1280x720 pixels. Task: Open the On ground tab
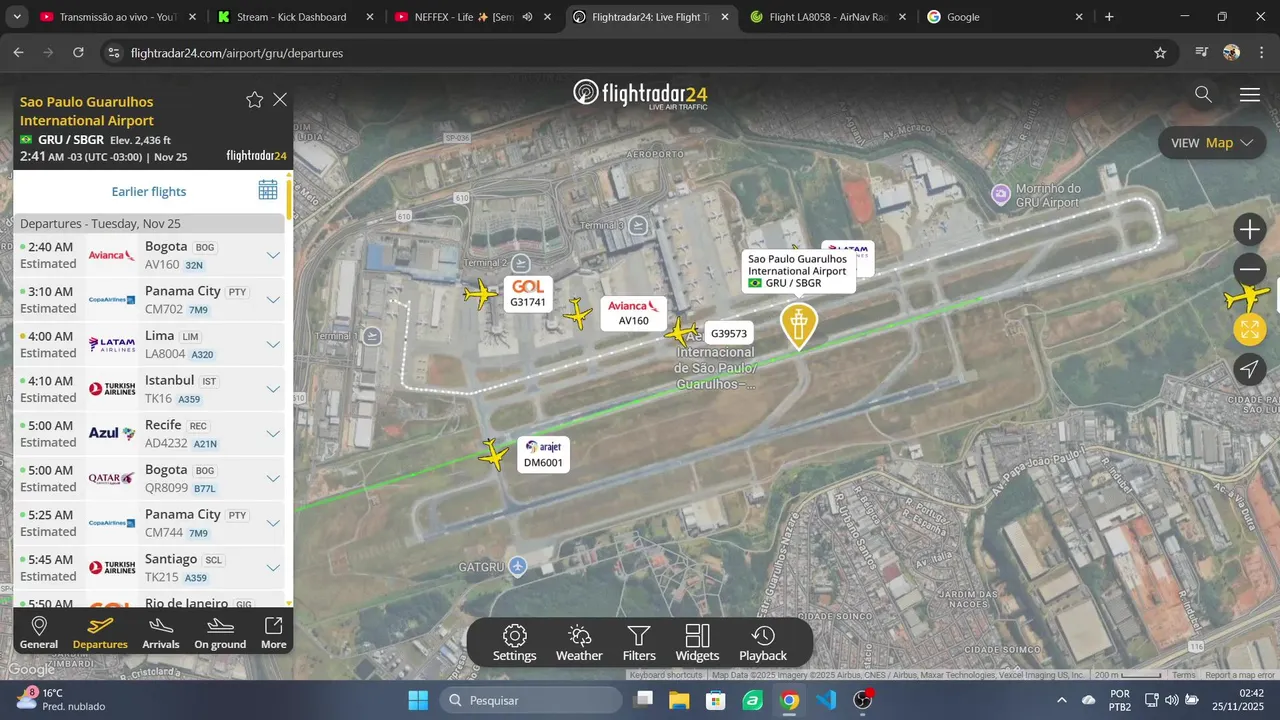220,633
